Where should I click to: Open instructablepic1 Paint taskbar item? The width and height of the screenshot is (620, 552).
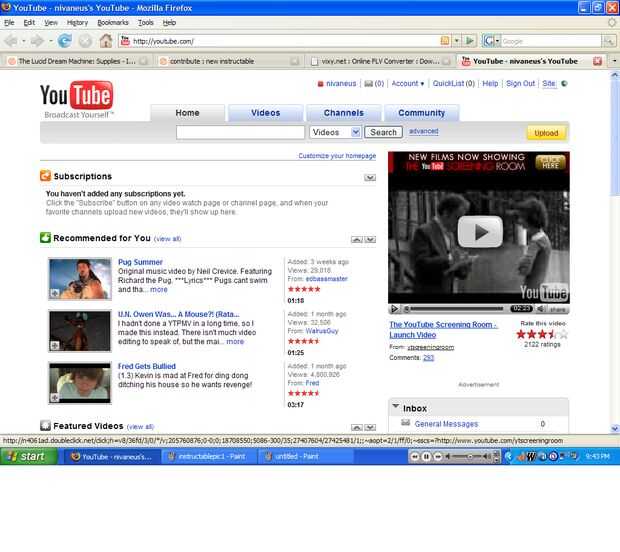pos(208,456)
